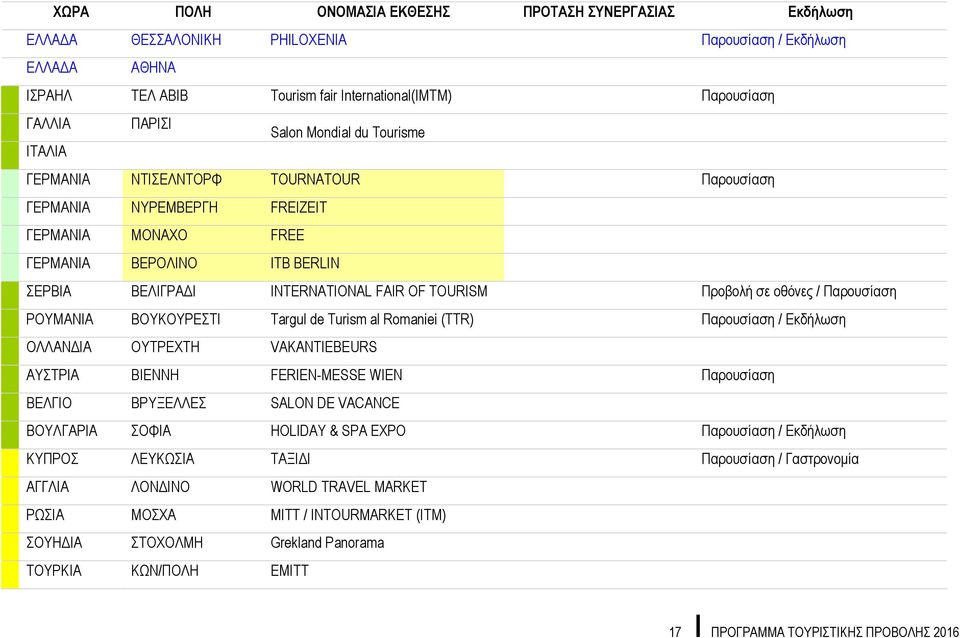Click the ΠΑΡΙΣΙ city cell
The width and height of the screenshot is (960, 638).
coord(151,124)
